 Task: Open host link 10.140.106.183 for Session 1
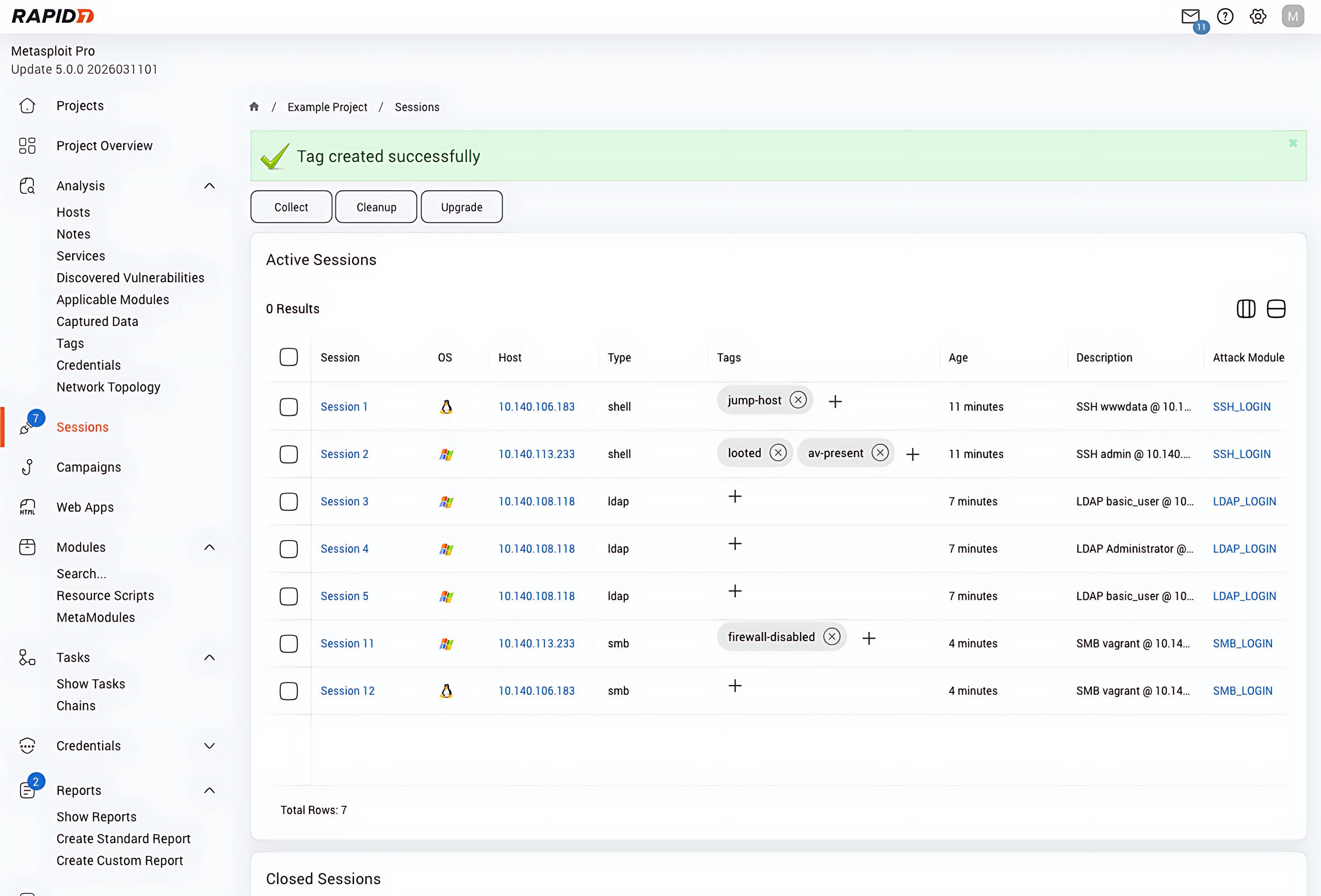[x=536, y=407]
